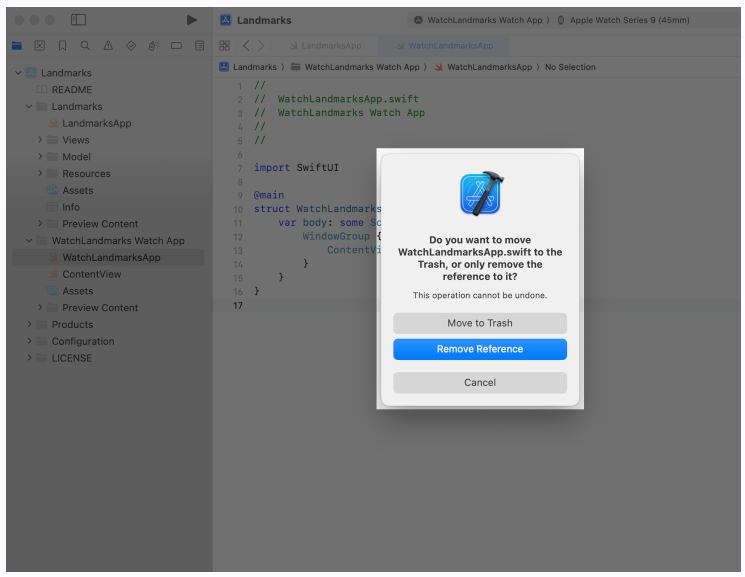
Task: Open the Project navigator folder icon
Action: point(17,46)
